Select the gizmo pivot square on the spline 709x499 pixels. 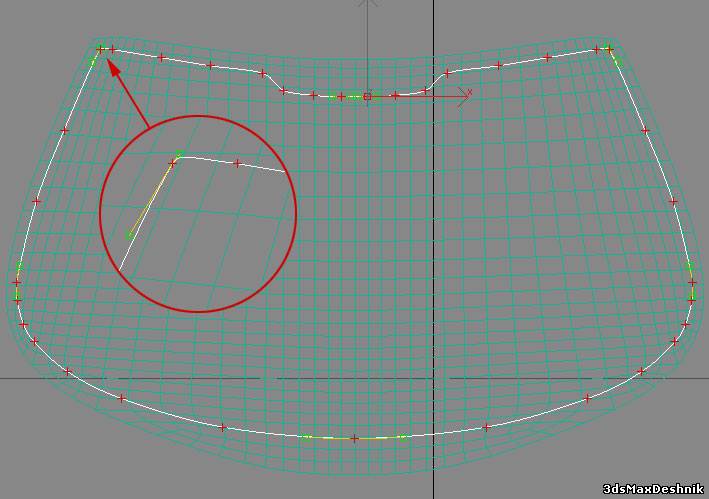(x=367, y=96)
